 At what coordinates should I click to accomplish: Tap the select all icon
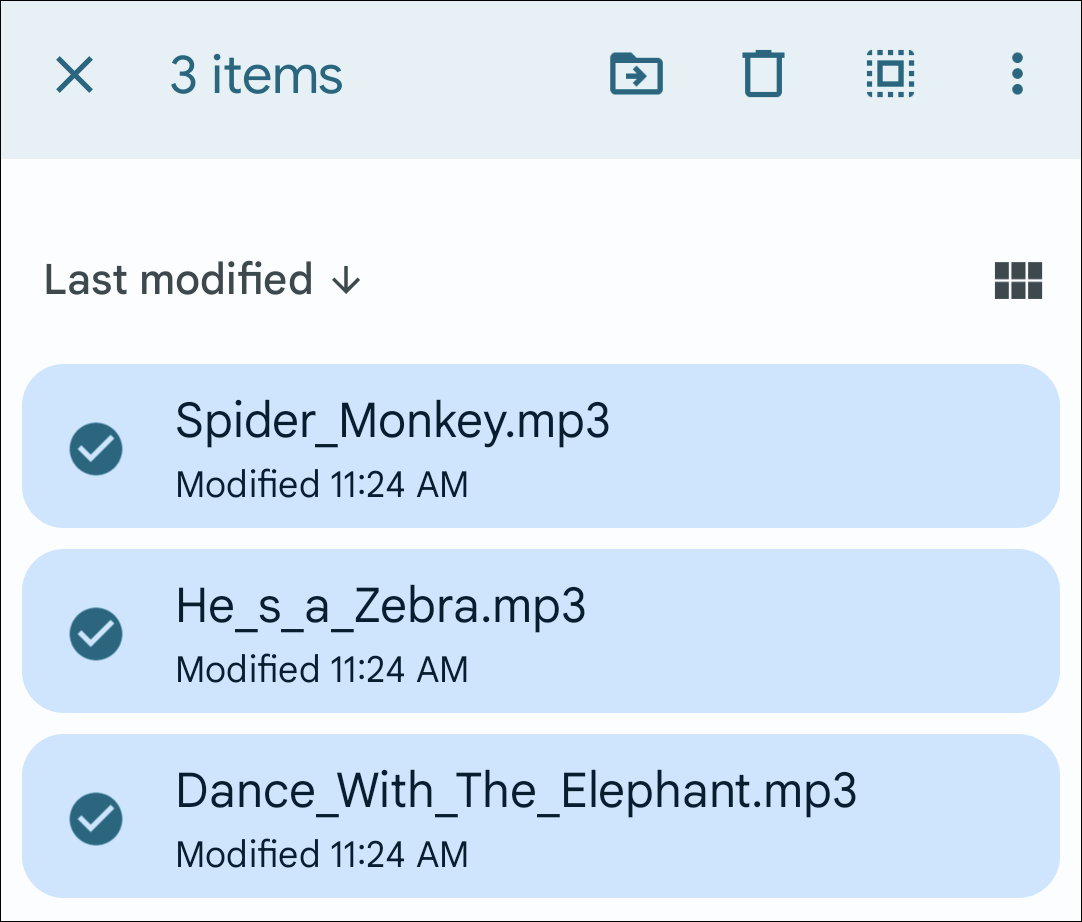point(891,75)
